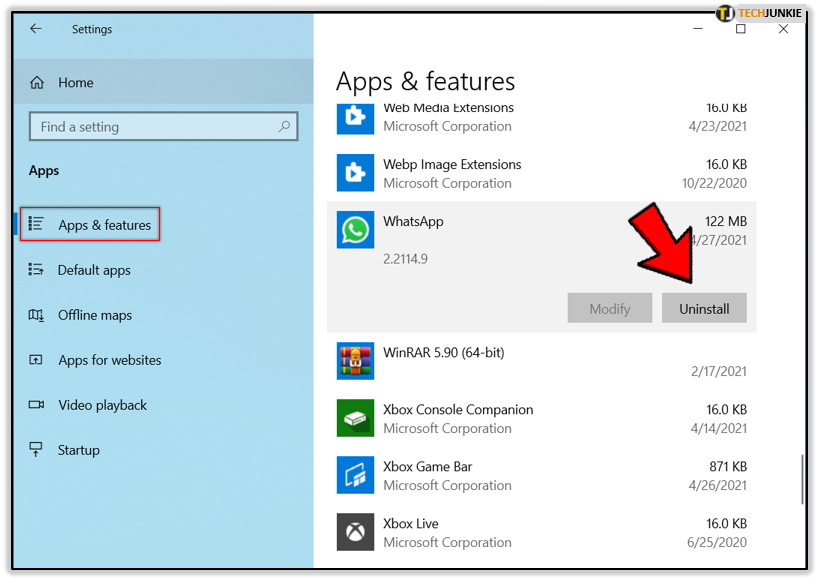Click the Home house icon

point(37,83)
